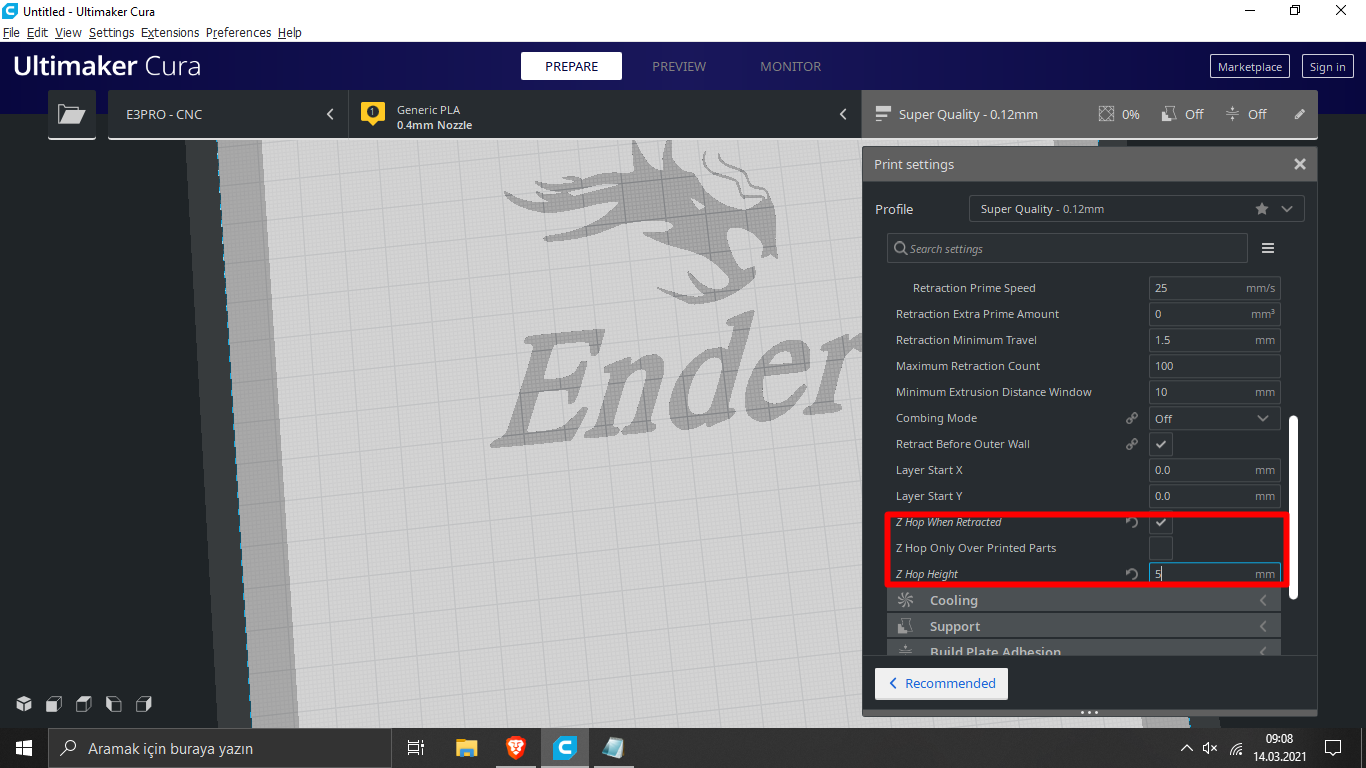Open the file folder icon

72,114
